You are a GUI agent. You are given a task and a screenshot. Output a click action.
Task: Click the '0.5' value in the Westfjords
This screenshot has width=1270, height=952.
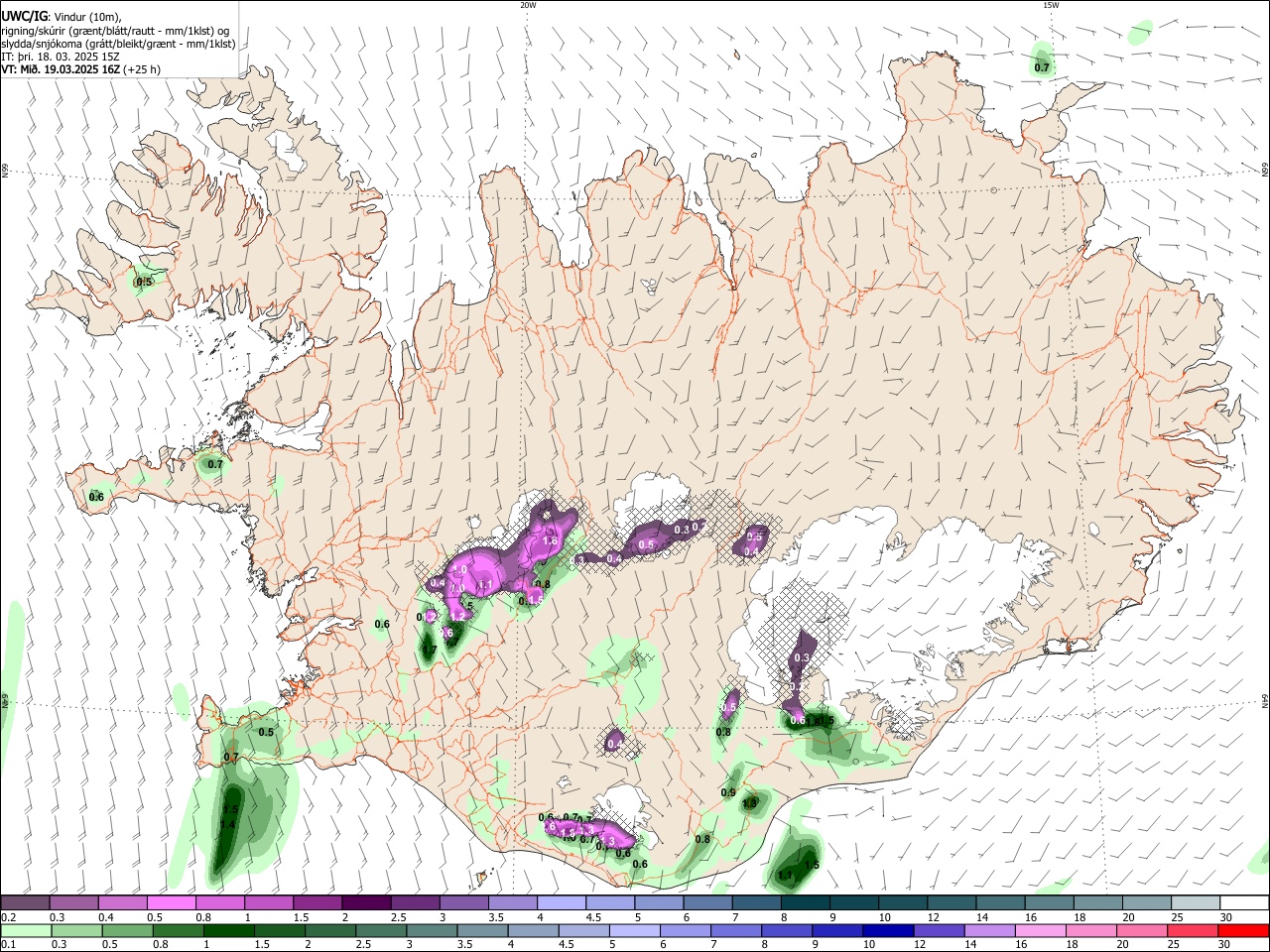click(145, 282)
